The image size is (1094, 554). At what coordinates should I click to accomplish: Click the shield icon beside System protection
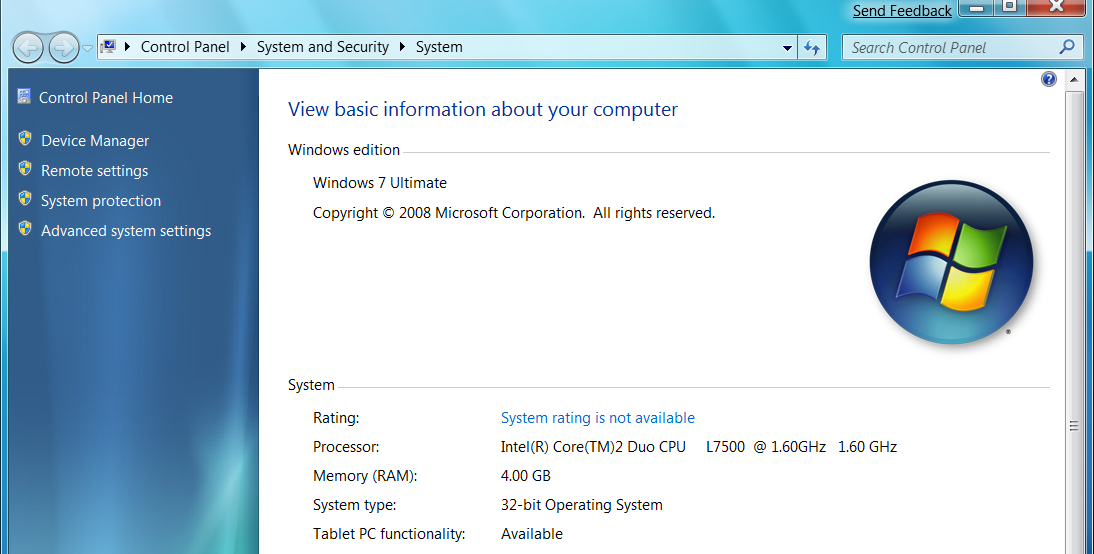click(25, 199)
